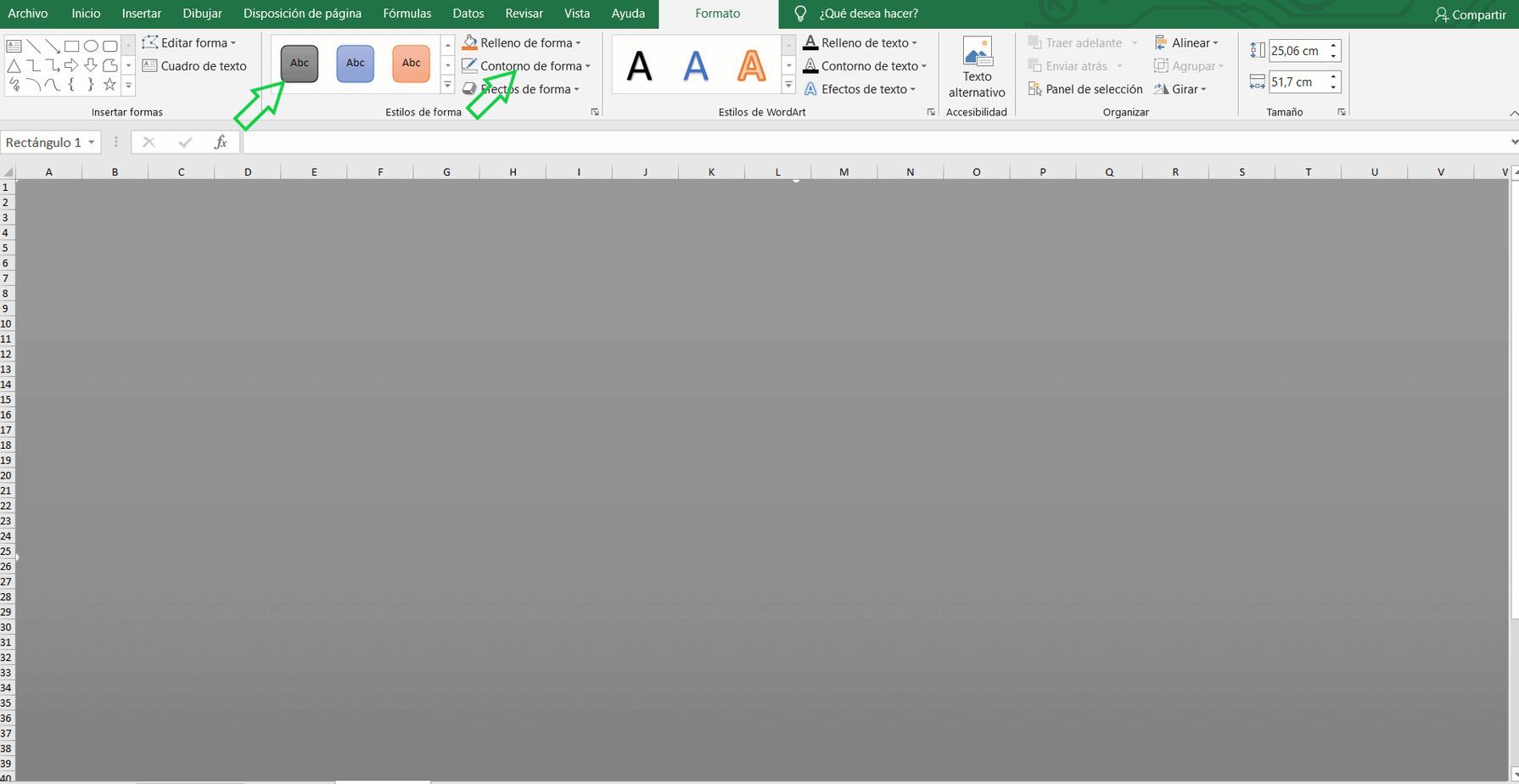This screenshot has height=784, width=1519.
Task: Switch to the Insertar ribbon tab
Action: 142,14
